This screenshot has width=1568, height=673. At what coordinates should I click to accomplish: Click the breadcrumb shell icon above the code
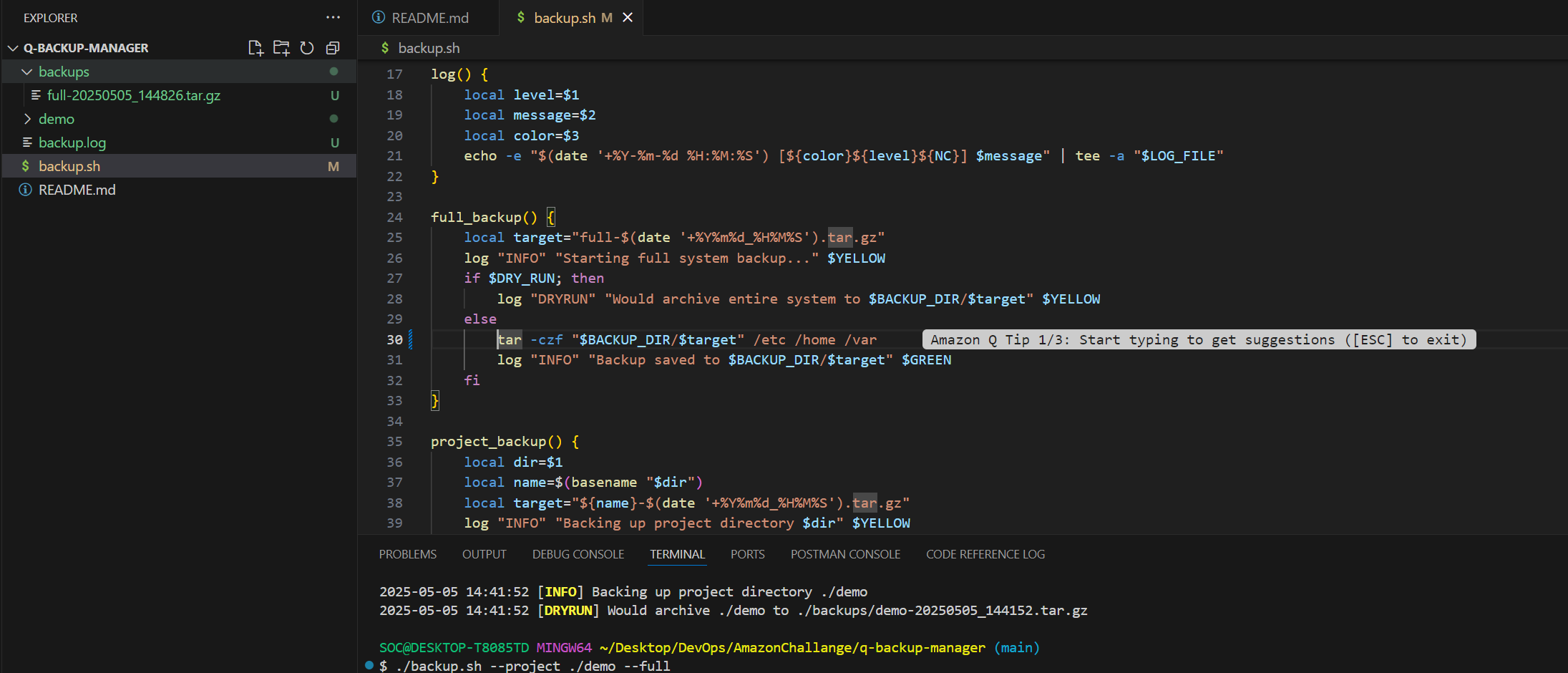pos(385,48)
